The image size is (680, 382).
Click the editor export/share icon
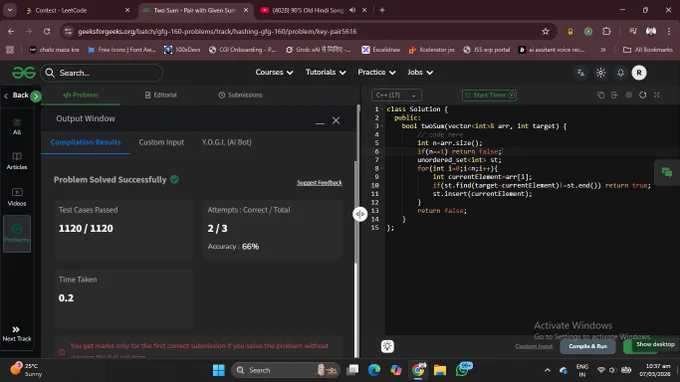pyautogui.click(x=615, y=95)
